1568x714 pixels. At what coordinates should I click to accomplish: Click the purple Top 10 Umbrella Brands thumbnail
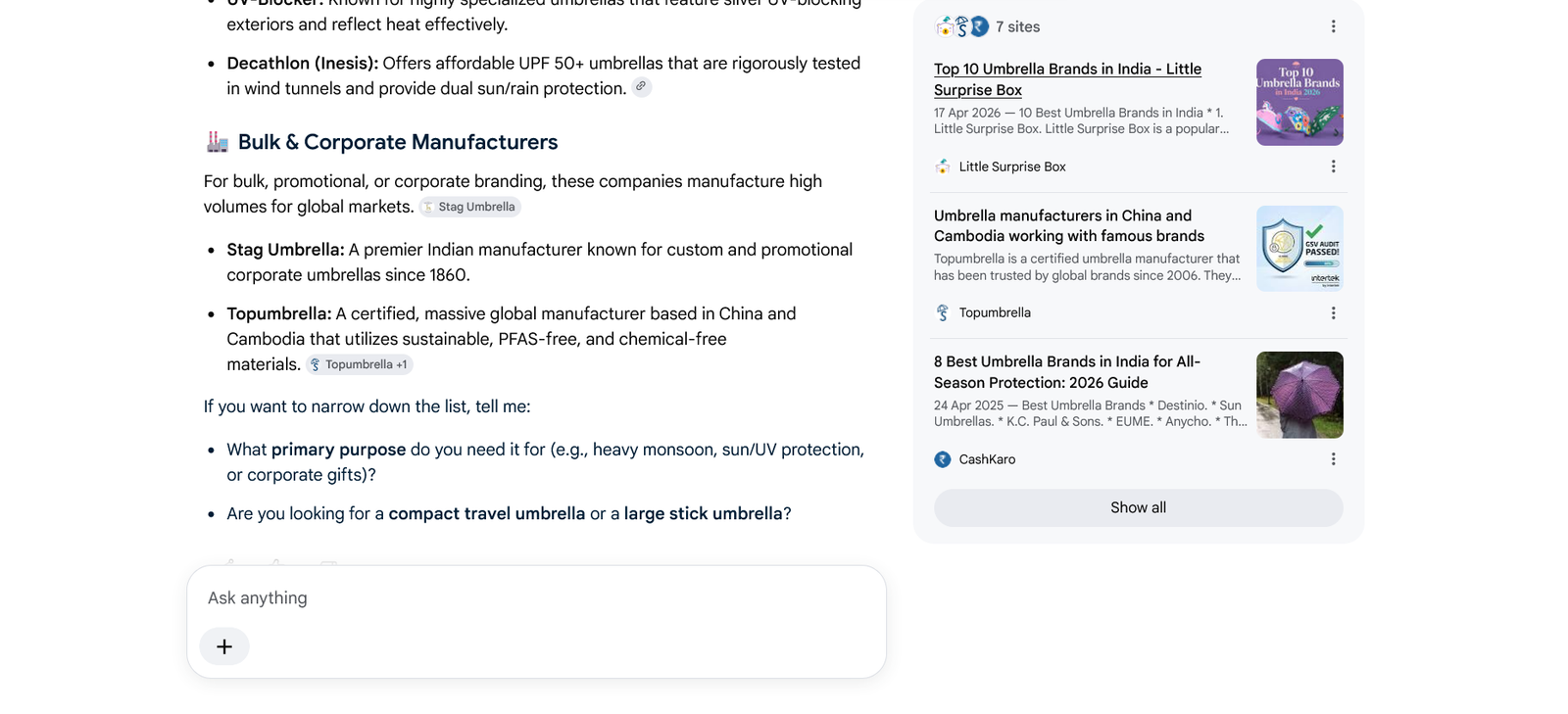(1299, 102)
